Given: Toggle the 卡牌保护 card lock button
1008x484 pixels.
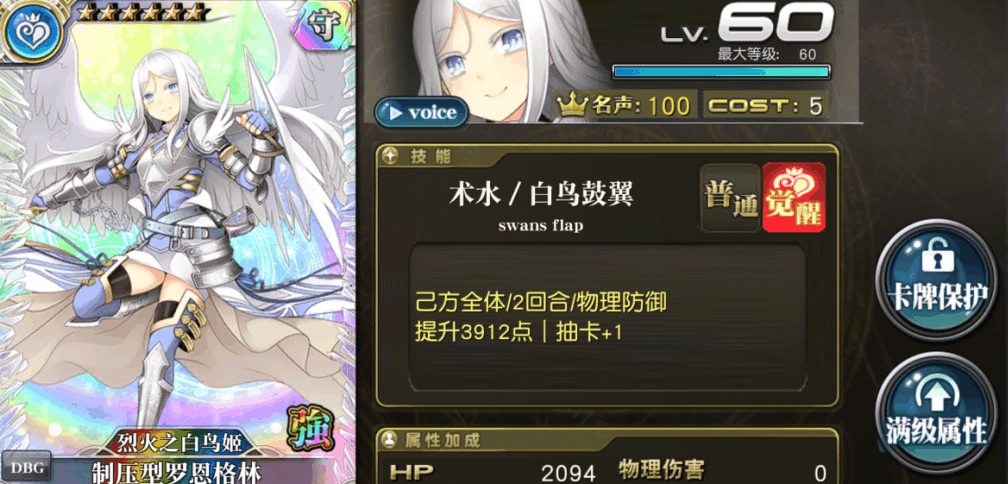Looking at the screenshot, I should click(938, 278).
